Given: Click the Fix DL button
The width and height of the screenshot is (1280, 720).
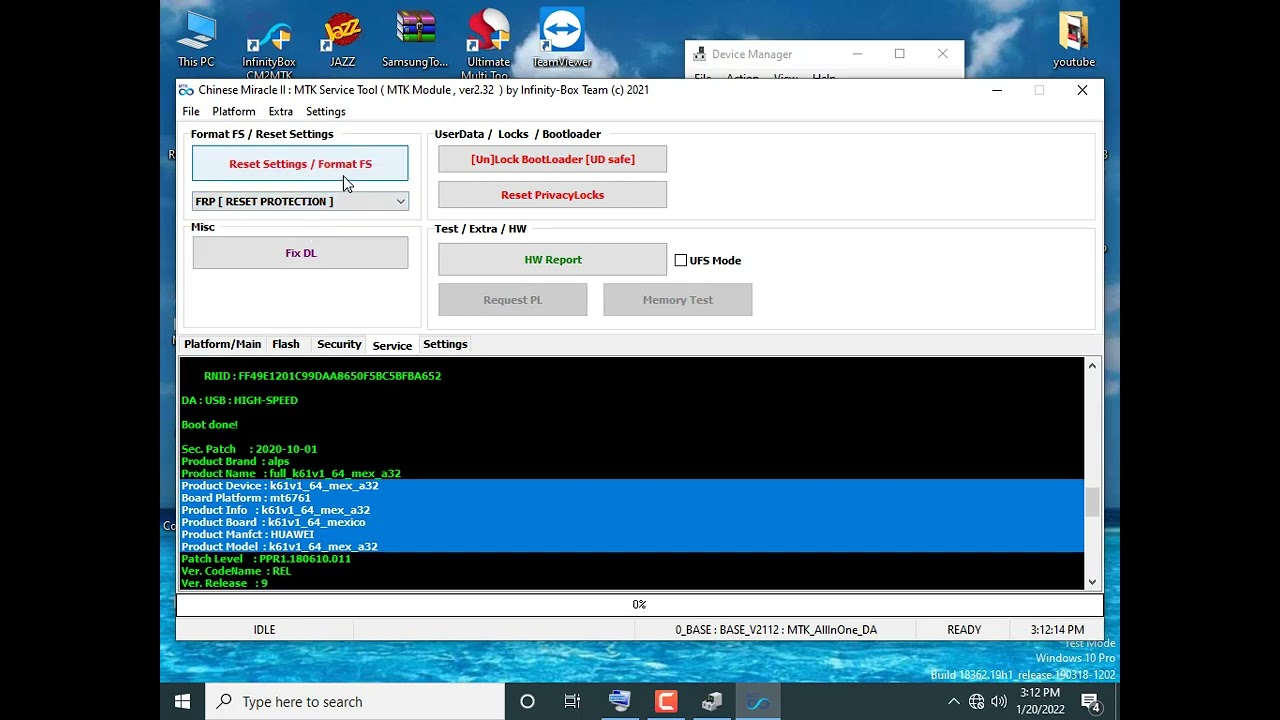Looking at the screenshot, I should (300, 253).
